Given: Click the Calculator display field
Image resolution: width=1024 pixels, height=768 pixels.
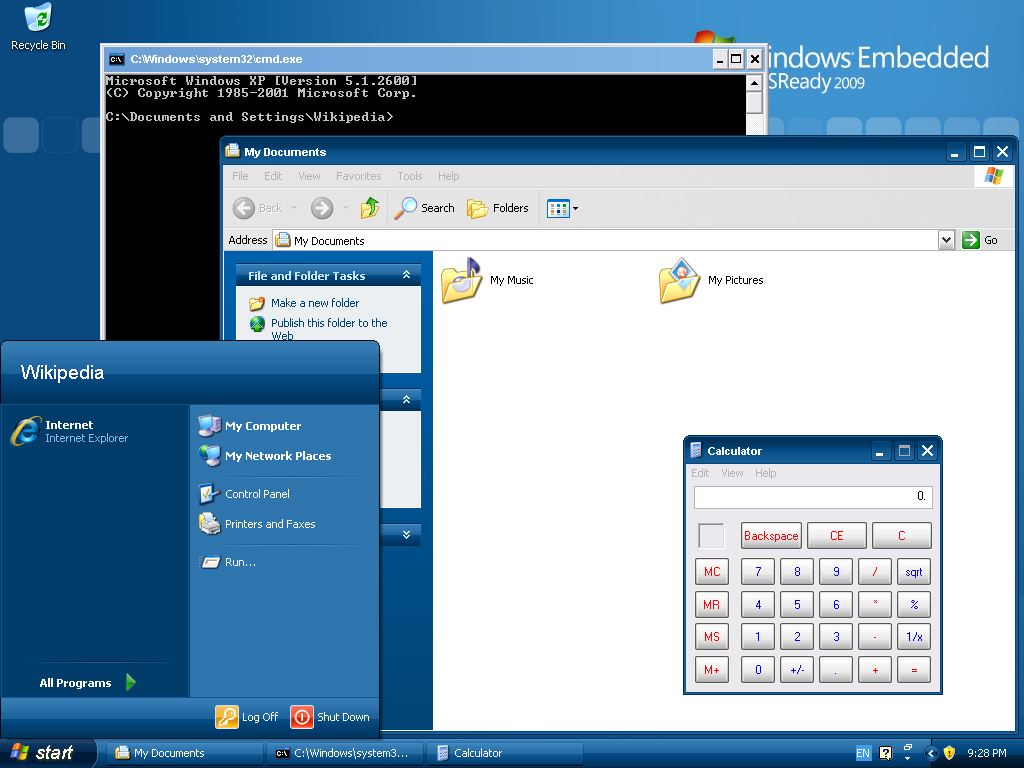Looking at the screenshot, I should click(x=813, y=497).
